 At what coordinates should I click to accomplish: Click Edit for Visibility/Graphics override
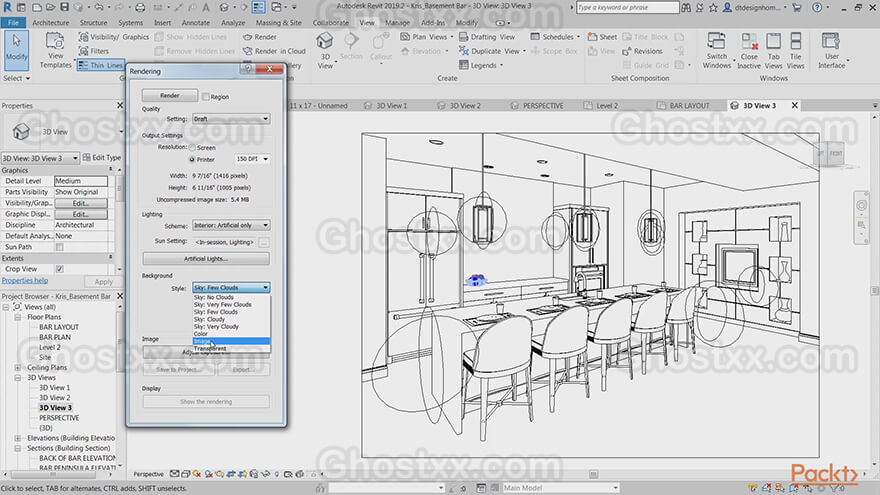tap(81, 203)
